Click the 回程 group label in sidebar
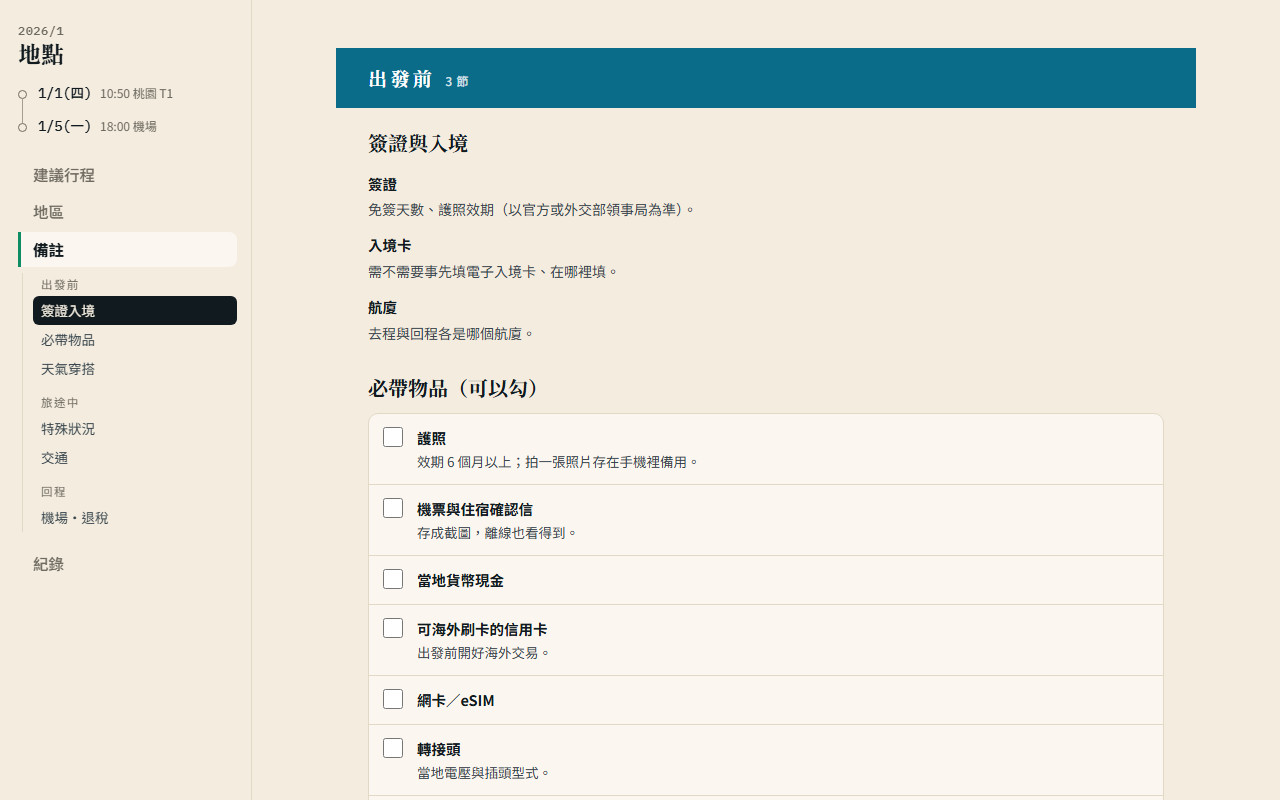The height and width of the screenshot is (800, 1280). point(53,492)
